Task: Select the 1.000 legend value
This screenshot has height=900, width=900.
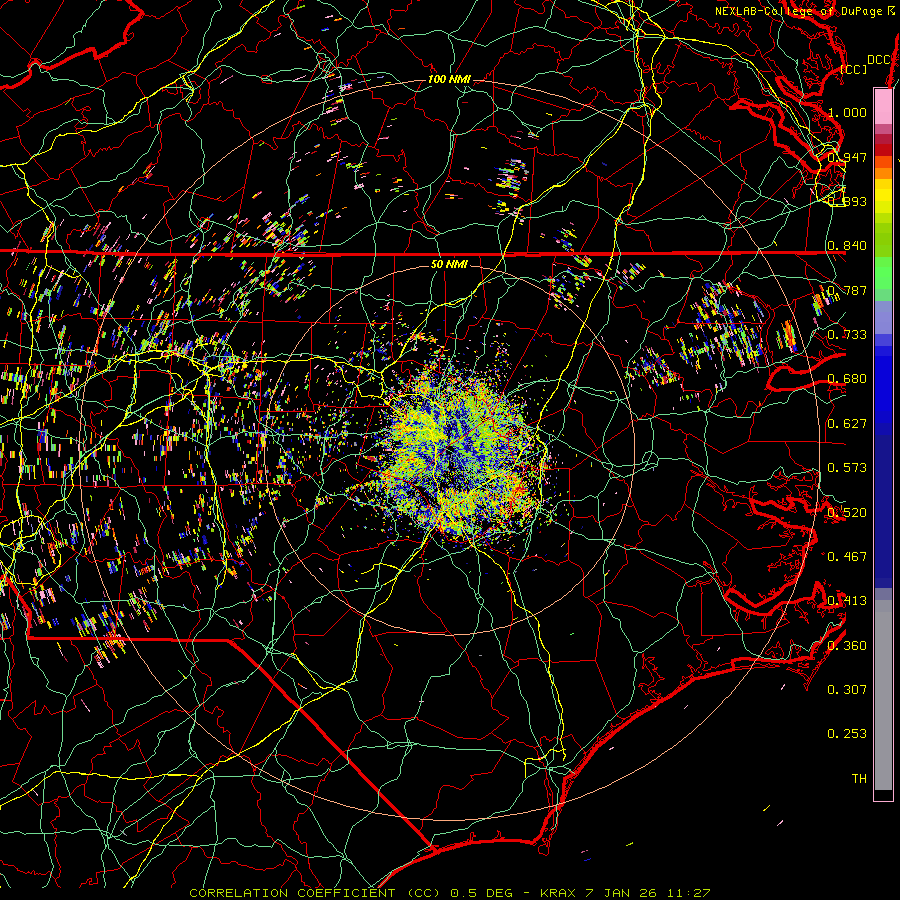Action: coord(847,112)
